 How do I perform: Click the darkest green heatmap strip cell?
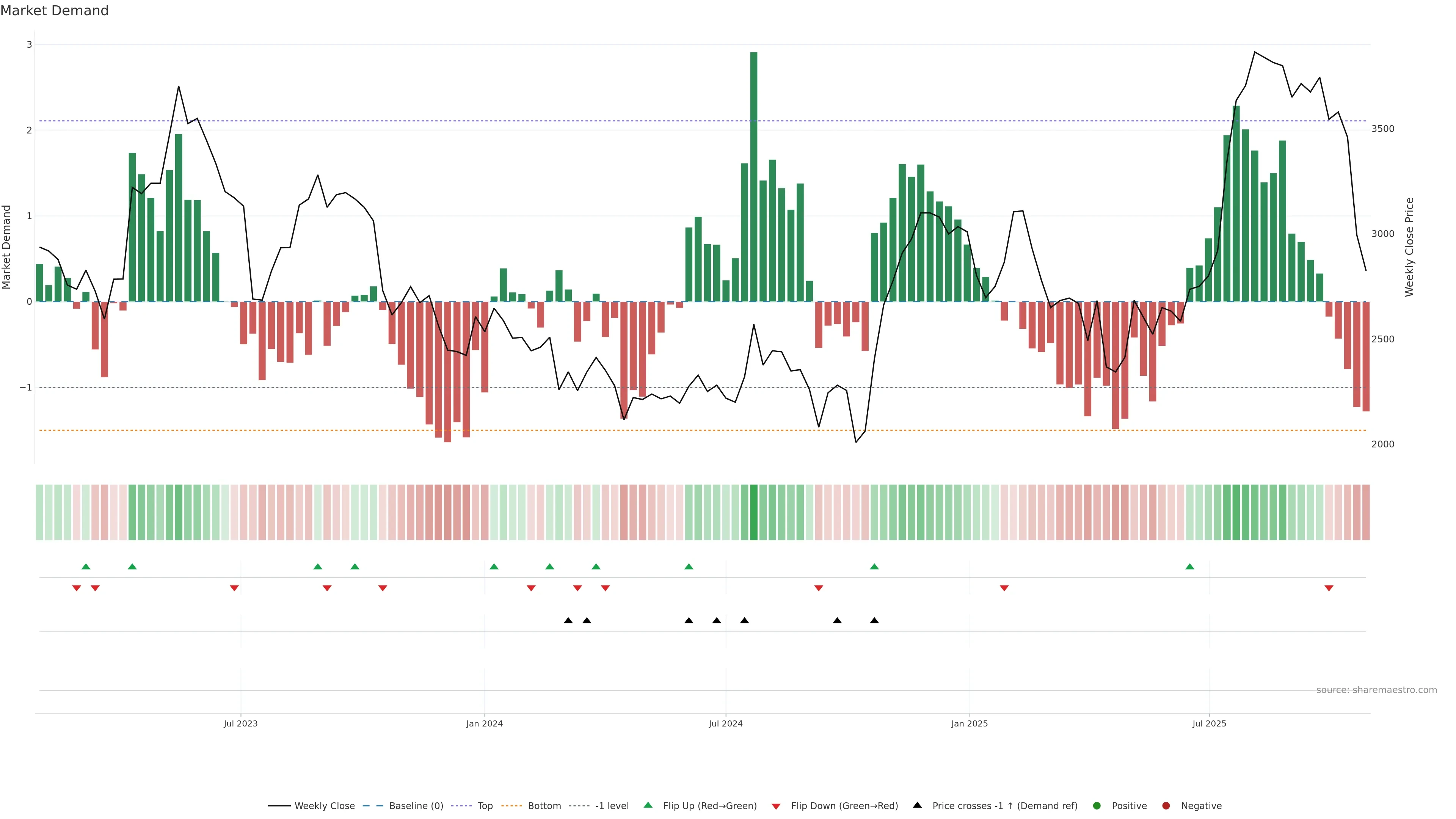pos(753,512)
